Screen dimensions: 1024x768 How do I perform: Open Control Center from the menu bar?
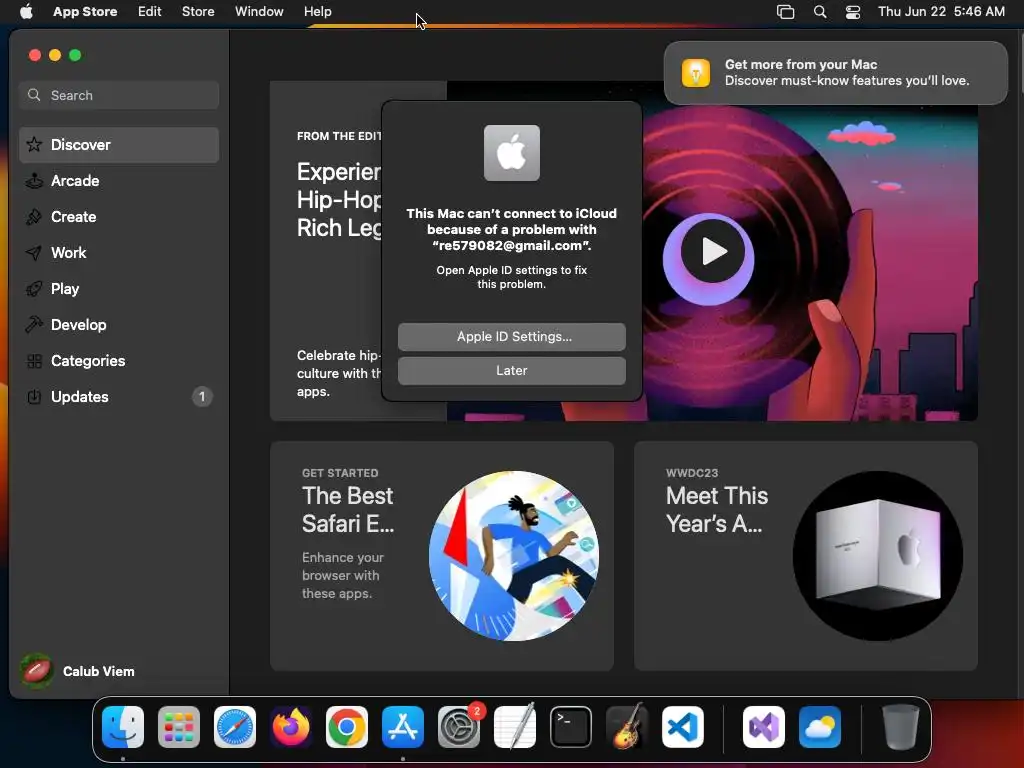tap(853, 12)
